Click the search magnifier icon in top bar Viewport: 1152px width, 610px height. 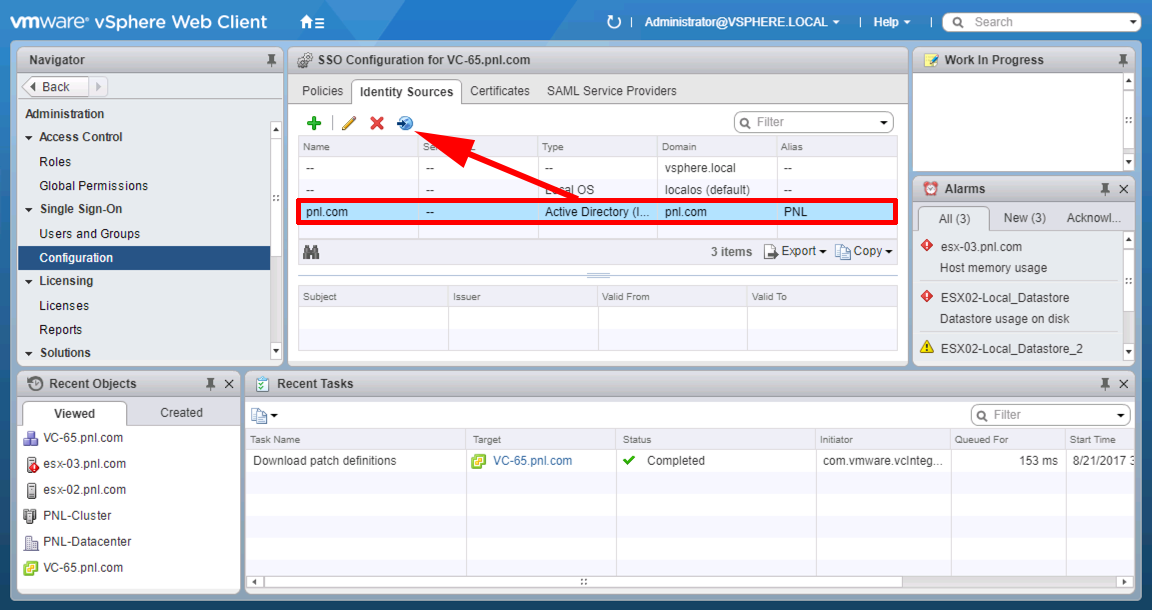(958, 22)
